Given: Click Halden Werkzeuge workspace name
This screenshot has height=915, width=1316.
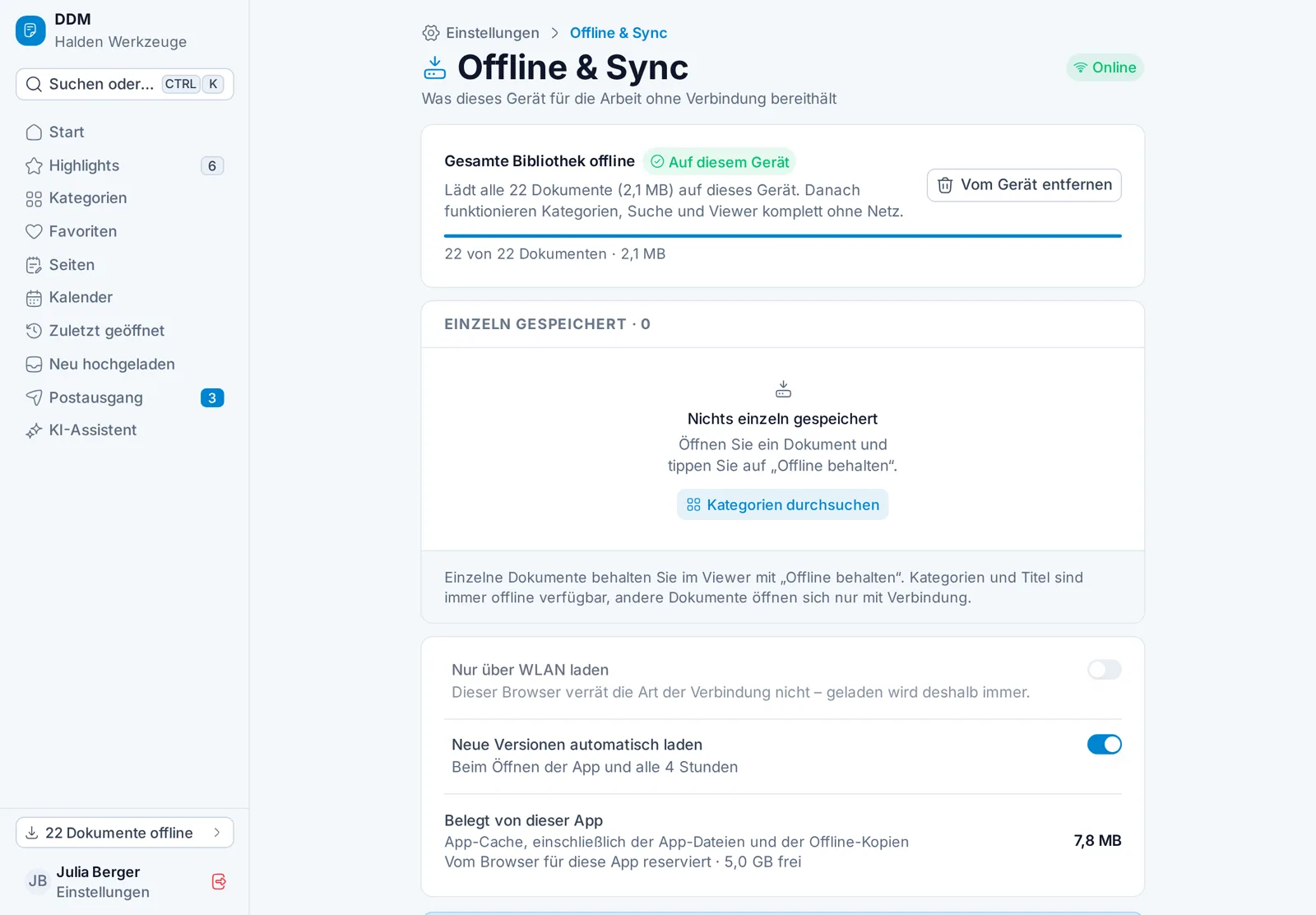Looking at the screenshot, I should click(121, 42).
